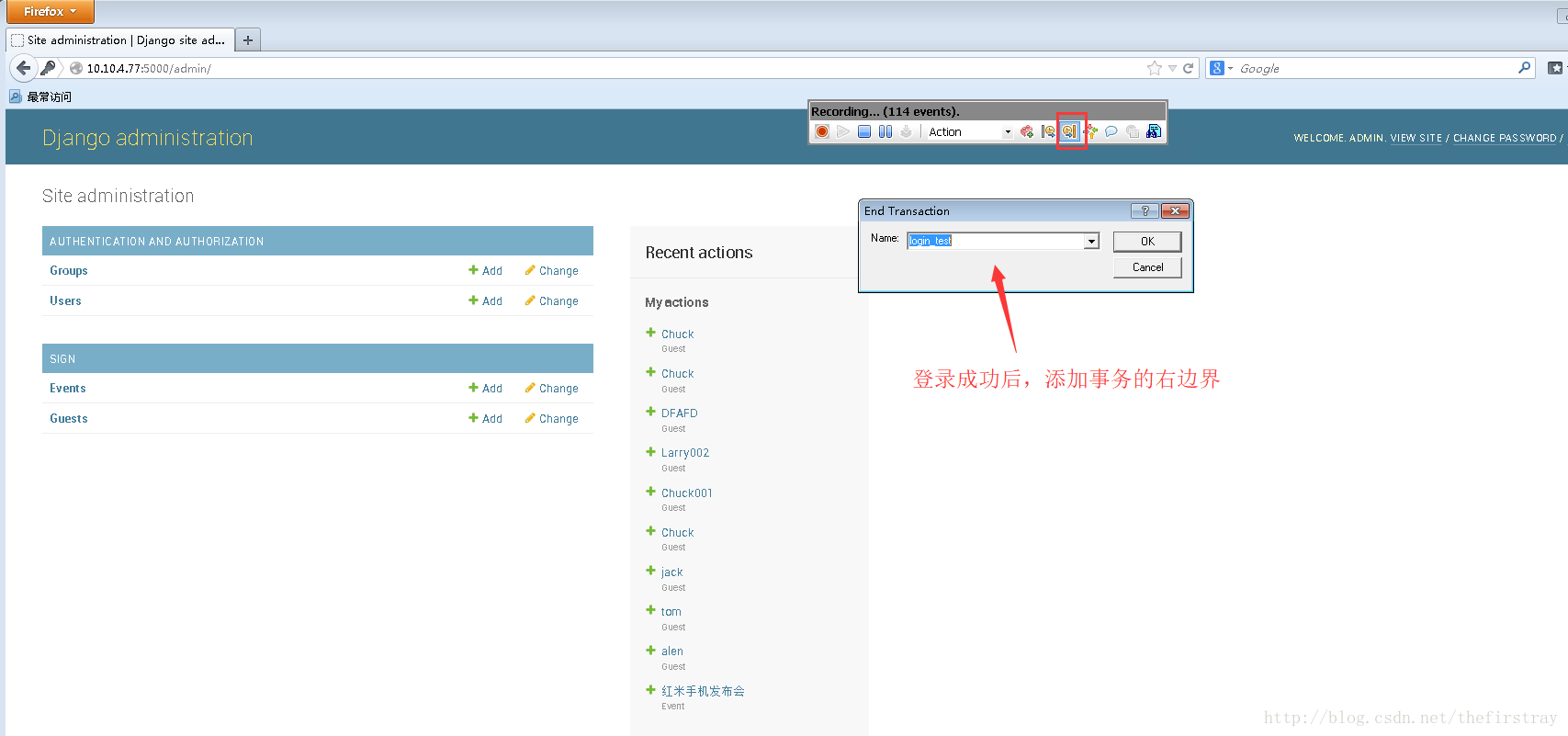Open the Events model link
This screenshot has height=736, width=1568.
(68, 389)
